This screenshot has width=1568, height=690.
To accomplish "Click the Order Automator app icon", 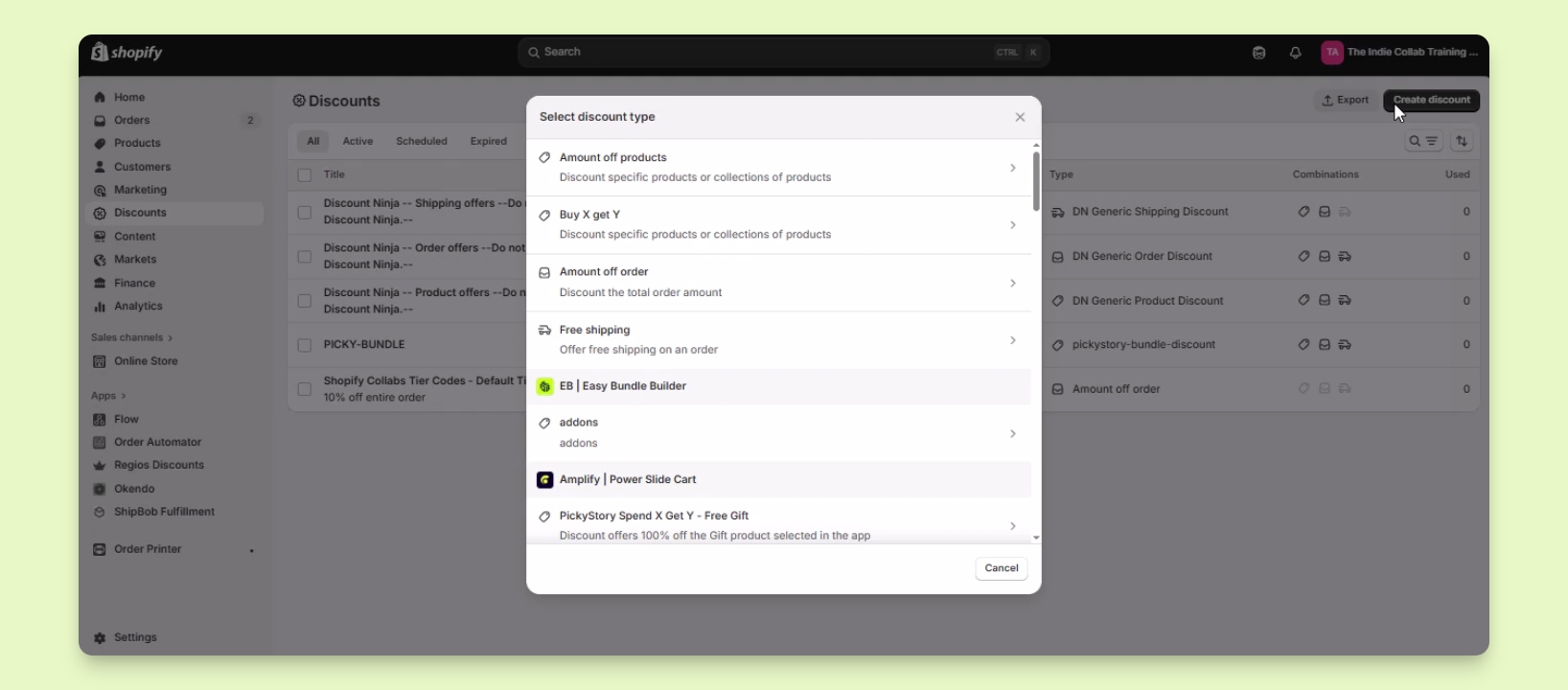I will click(x=100, y=443).
